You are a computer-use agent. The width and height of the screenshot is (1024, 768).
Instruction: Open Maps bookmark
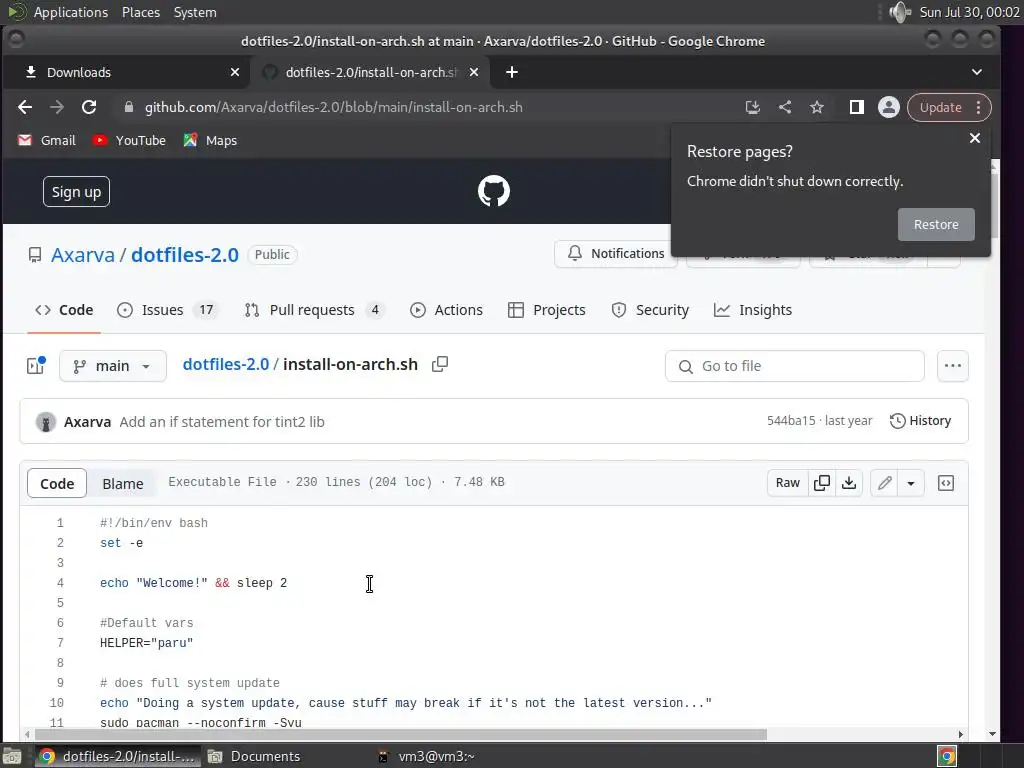[210, 140]
